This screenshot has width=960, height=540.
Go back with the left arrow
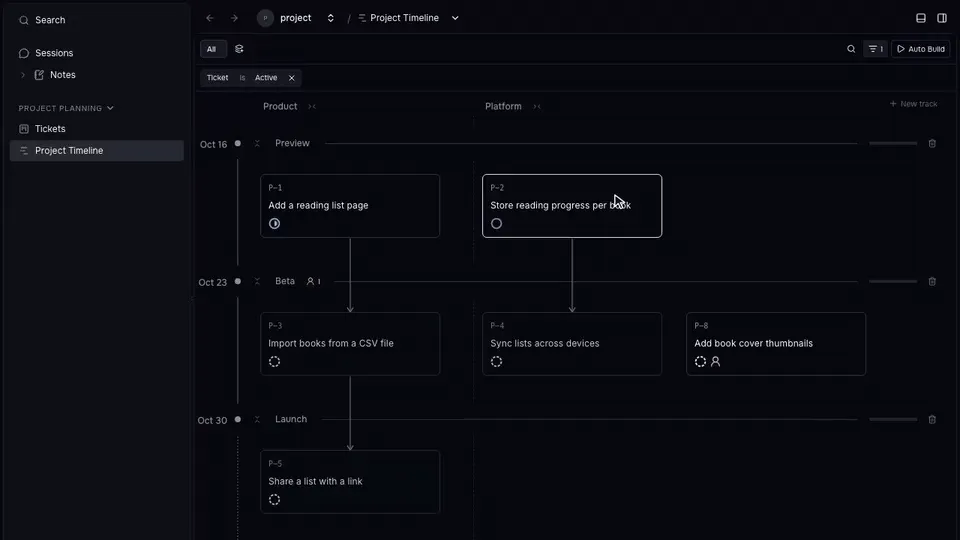(210, 18)
